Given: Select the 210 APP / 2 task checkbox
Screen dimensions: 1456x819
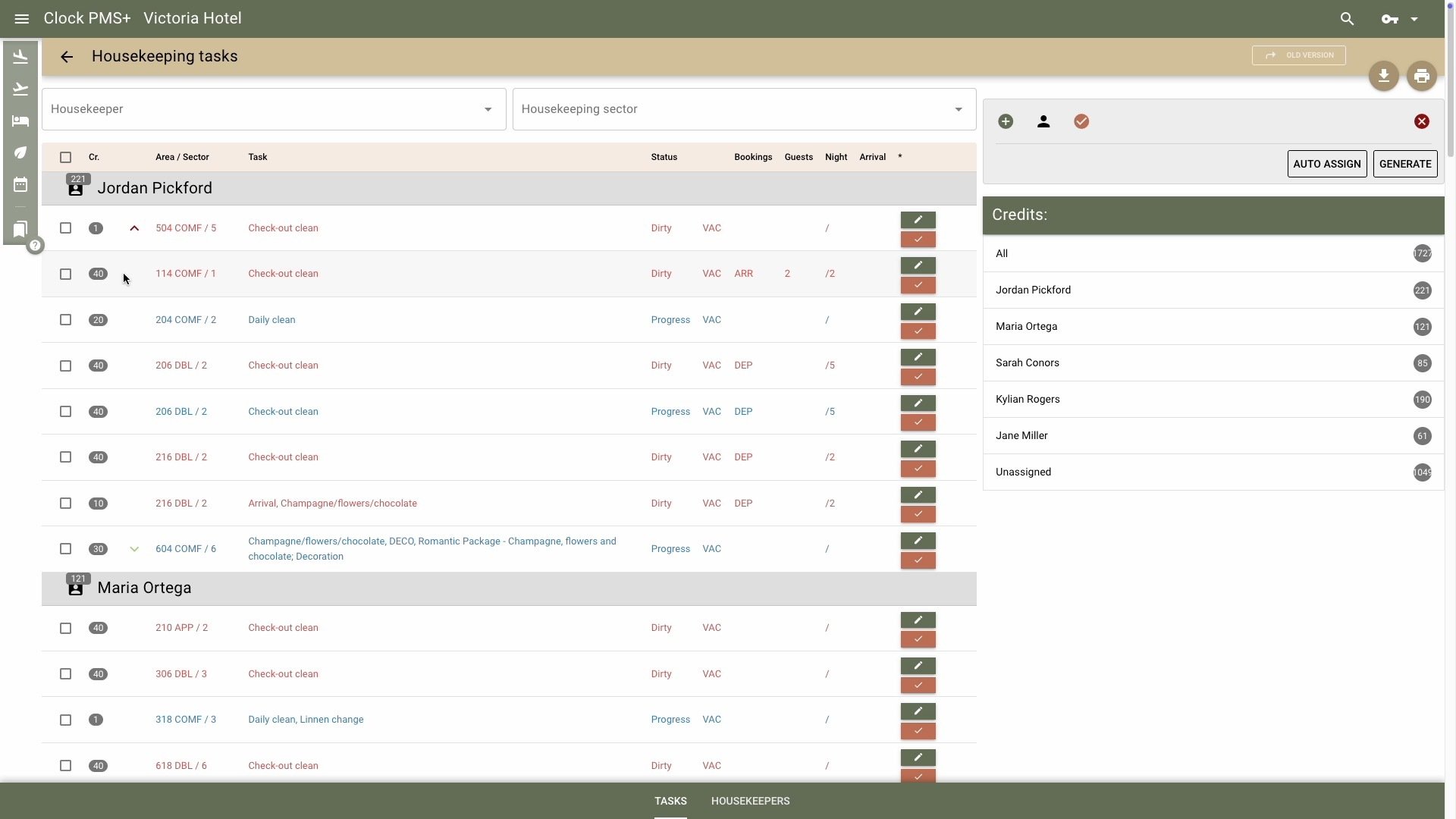Looking at the screenshot, I should 66,628.
